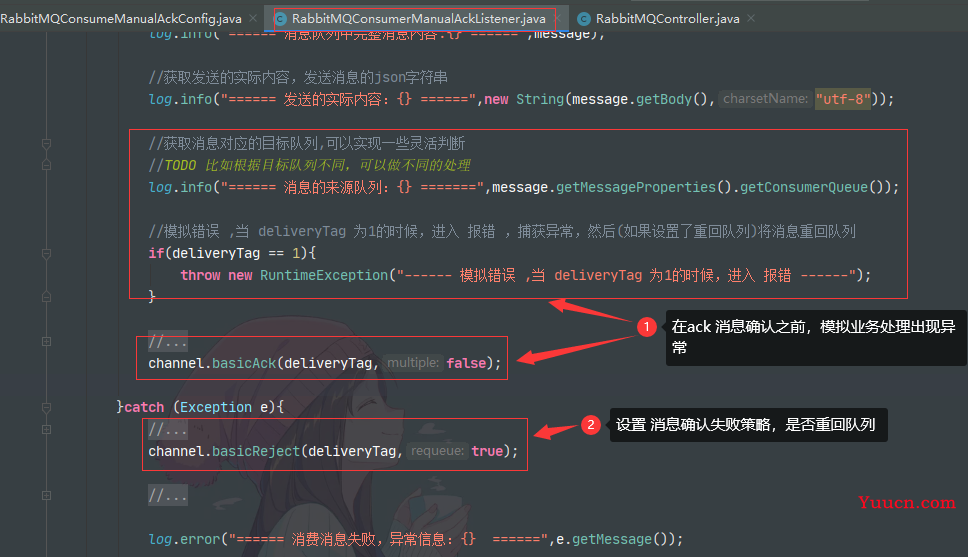Click class icon on RabbitMQController.java tab
Image resolution: width=968 pixels, height=557 pixels.
583,19
